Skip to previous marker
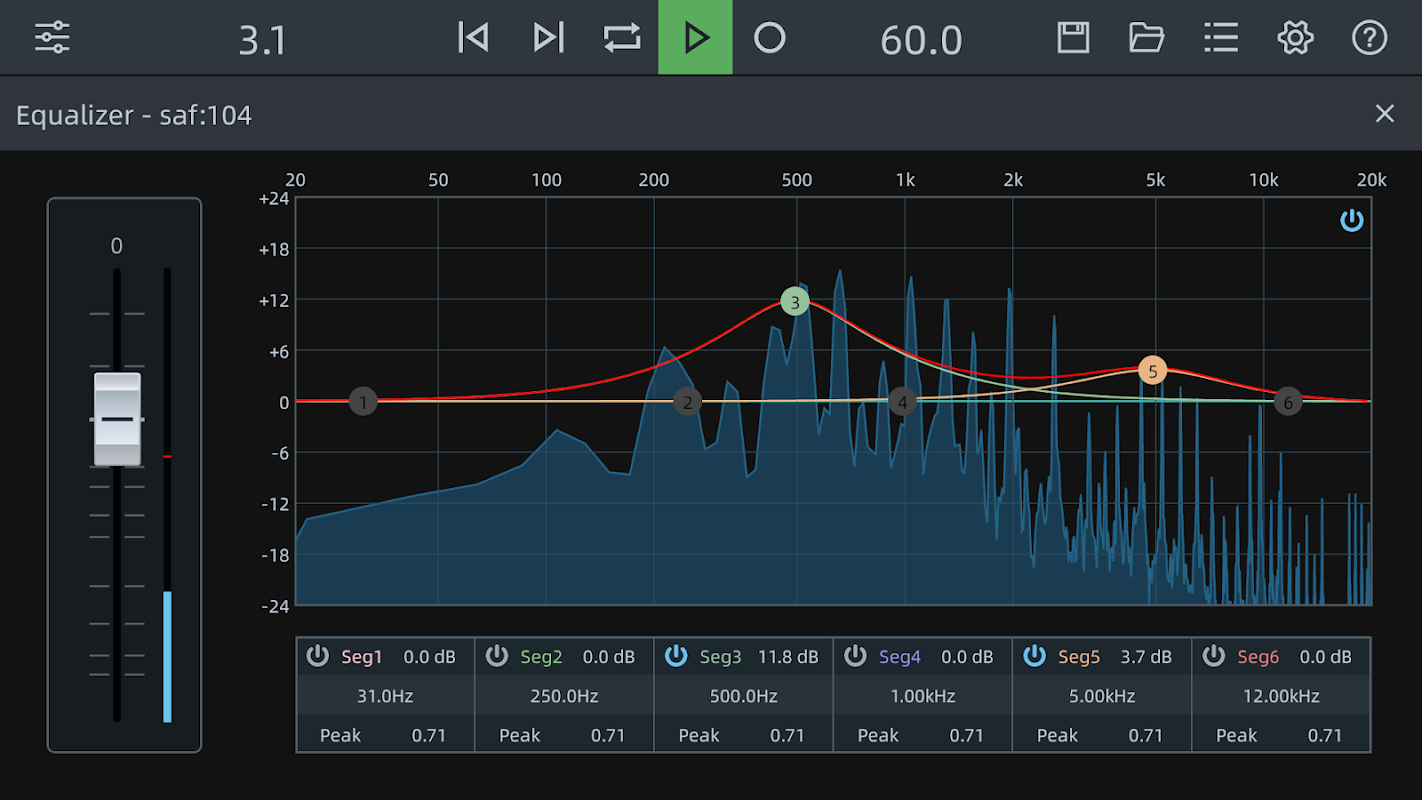The height and width of the screenshot is (800, 1422). (473, 38)
